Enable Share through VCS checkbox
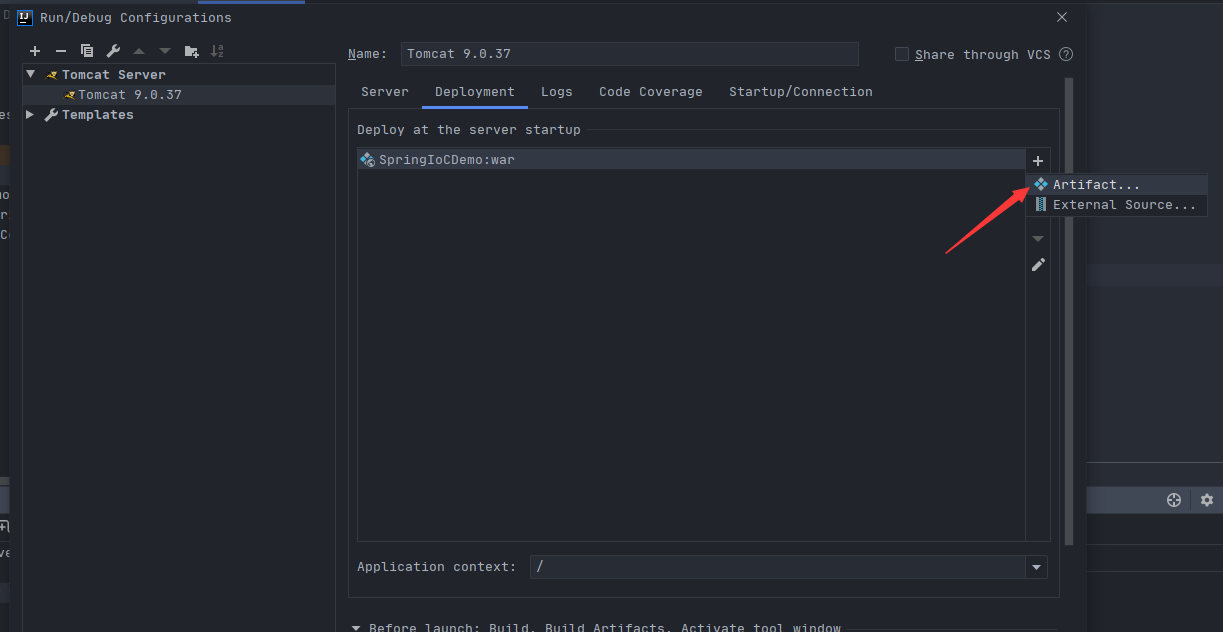Image resolution: width=1223 pixels, height=632 pixels. [902, 54]
